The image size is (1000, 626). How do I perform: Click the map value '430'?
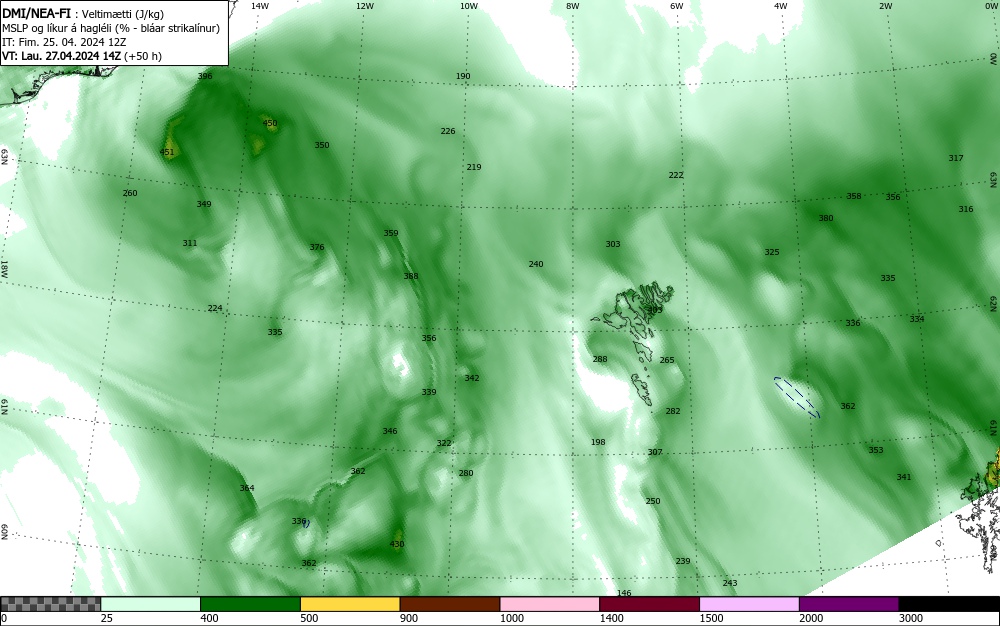[x=397, y=544]
